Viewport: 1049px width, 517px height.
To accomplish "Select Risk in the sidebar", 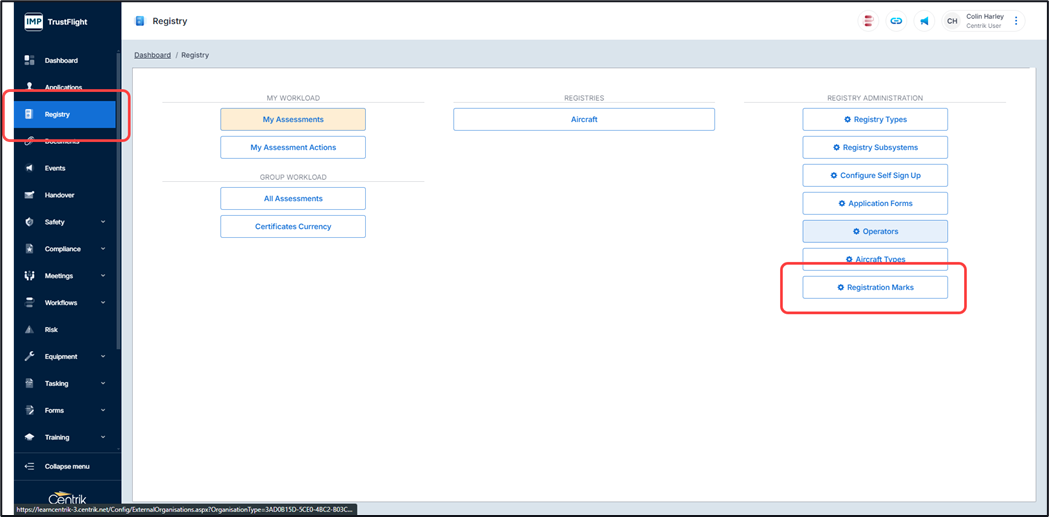I will pos(65,330).
